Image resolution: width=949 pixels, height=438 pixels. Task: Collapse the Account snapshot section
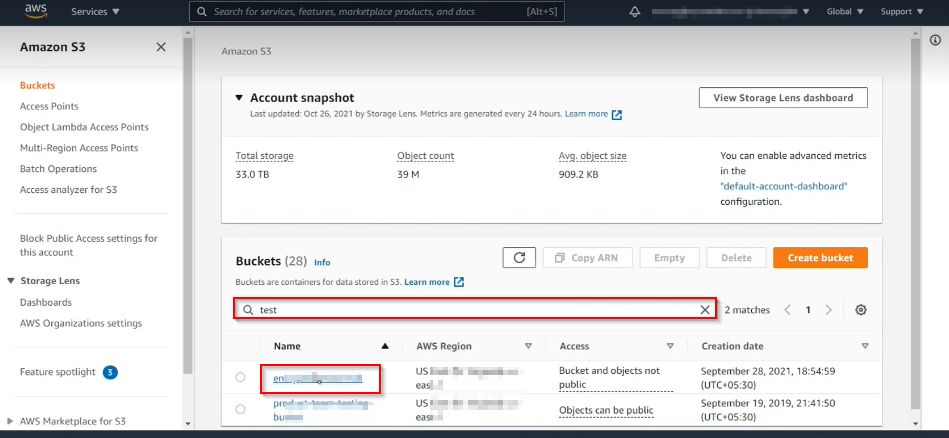[x=240, y=98]
